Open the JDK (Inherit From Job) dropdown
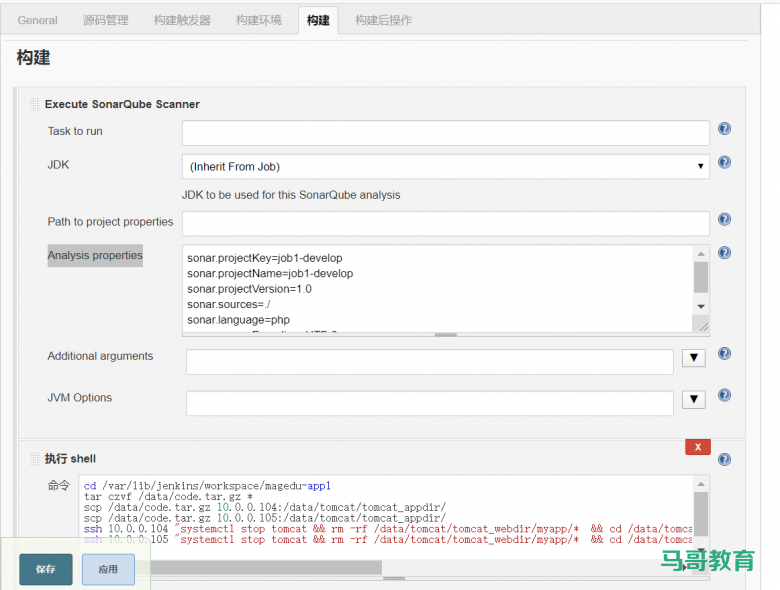Image resolution: width=780 pixels, height=590 pixels. click(445, 167)
